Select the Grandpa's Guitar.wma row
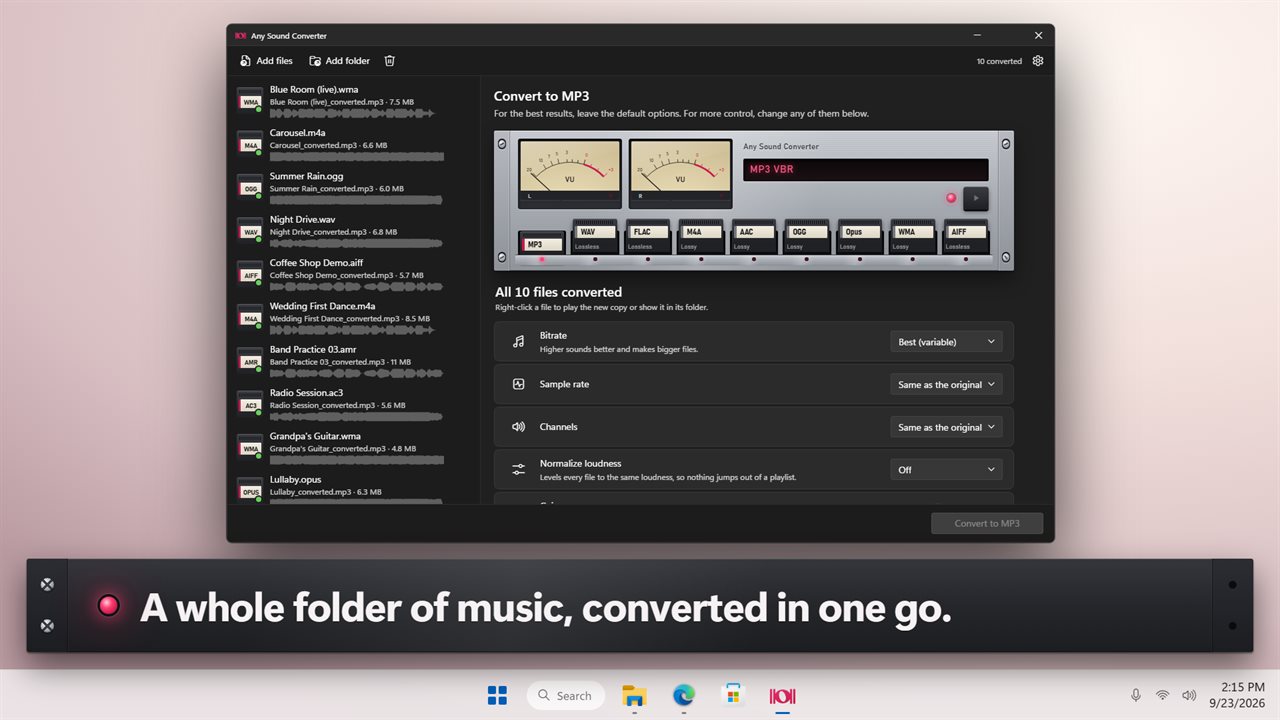The width and height of the screenshot is (1280, 720). [x=354, y=448]
